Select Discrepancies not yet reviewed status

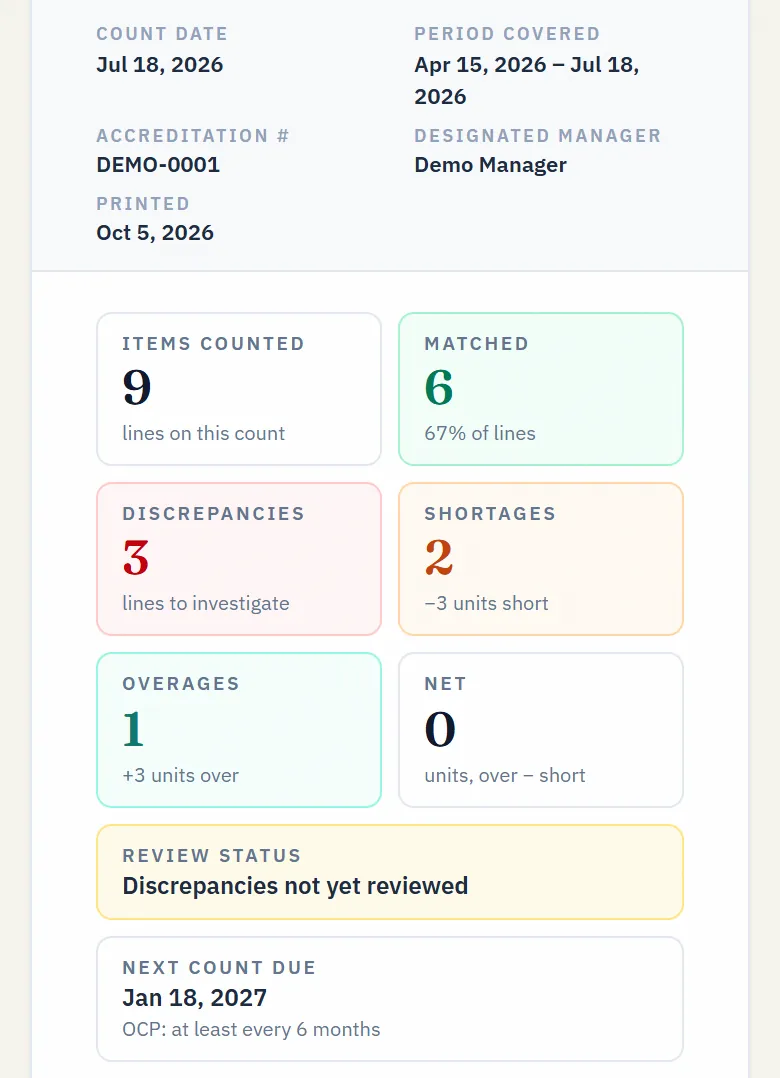click(295, 886)
